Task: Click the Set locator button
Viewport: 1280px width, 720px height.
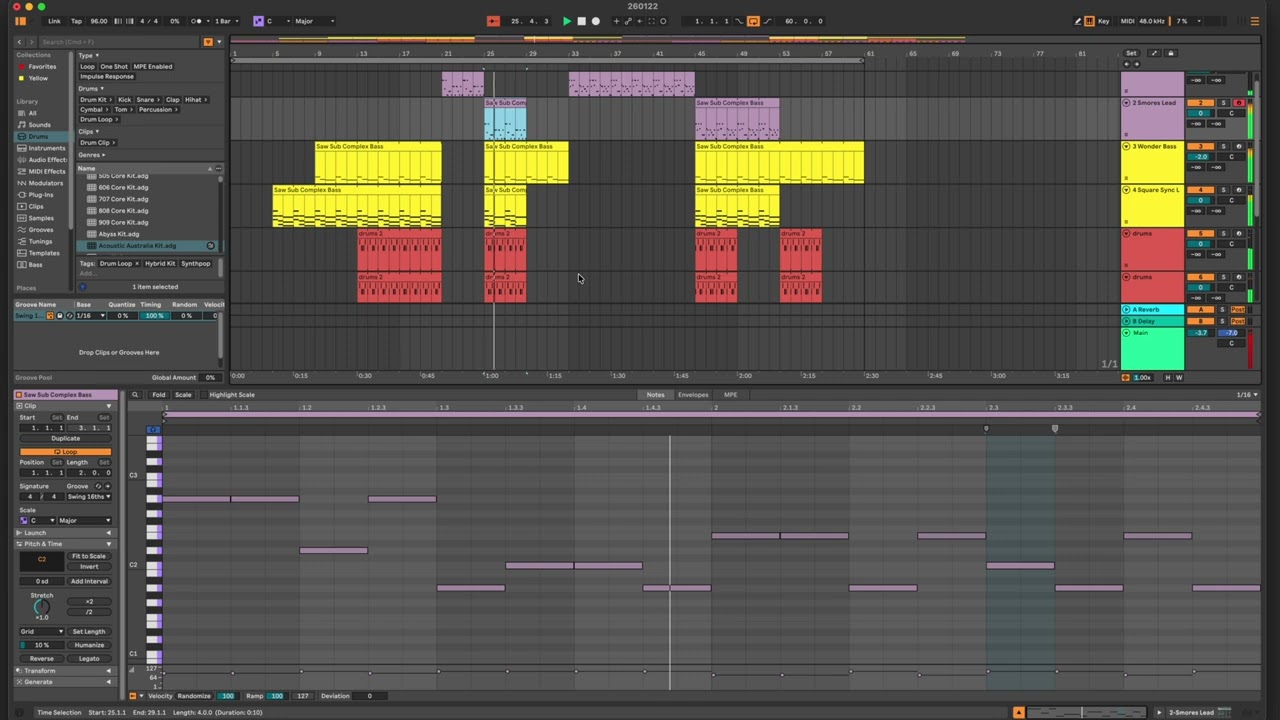Action: [1131, 53]
